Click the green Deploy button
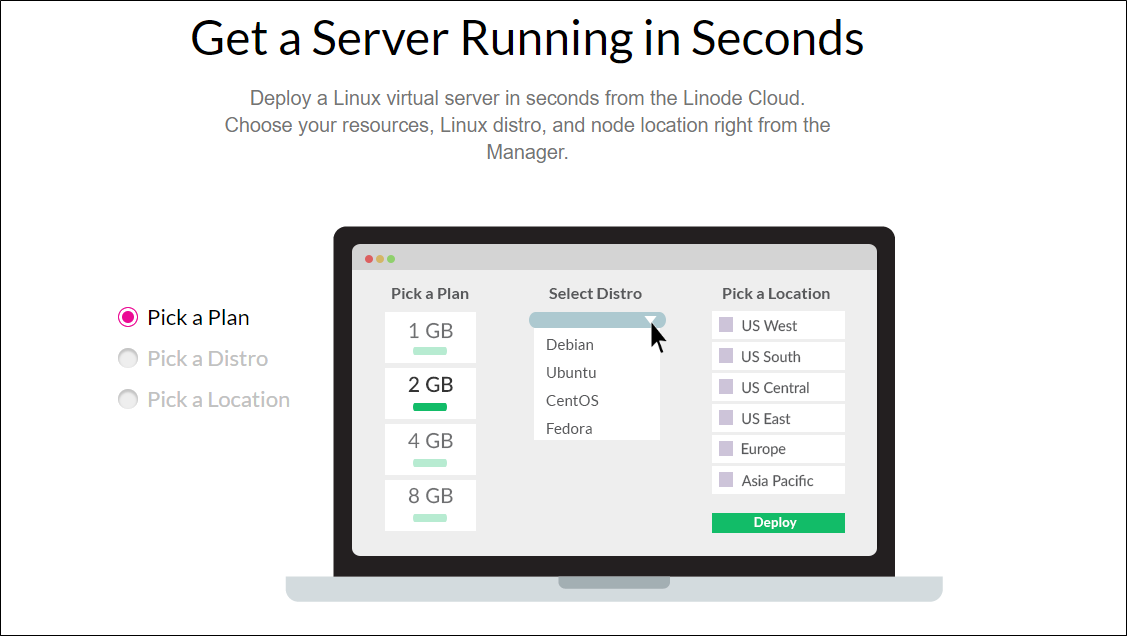The image size is (1127, 636). (x=777, y=522)
